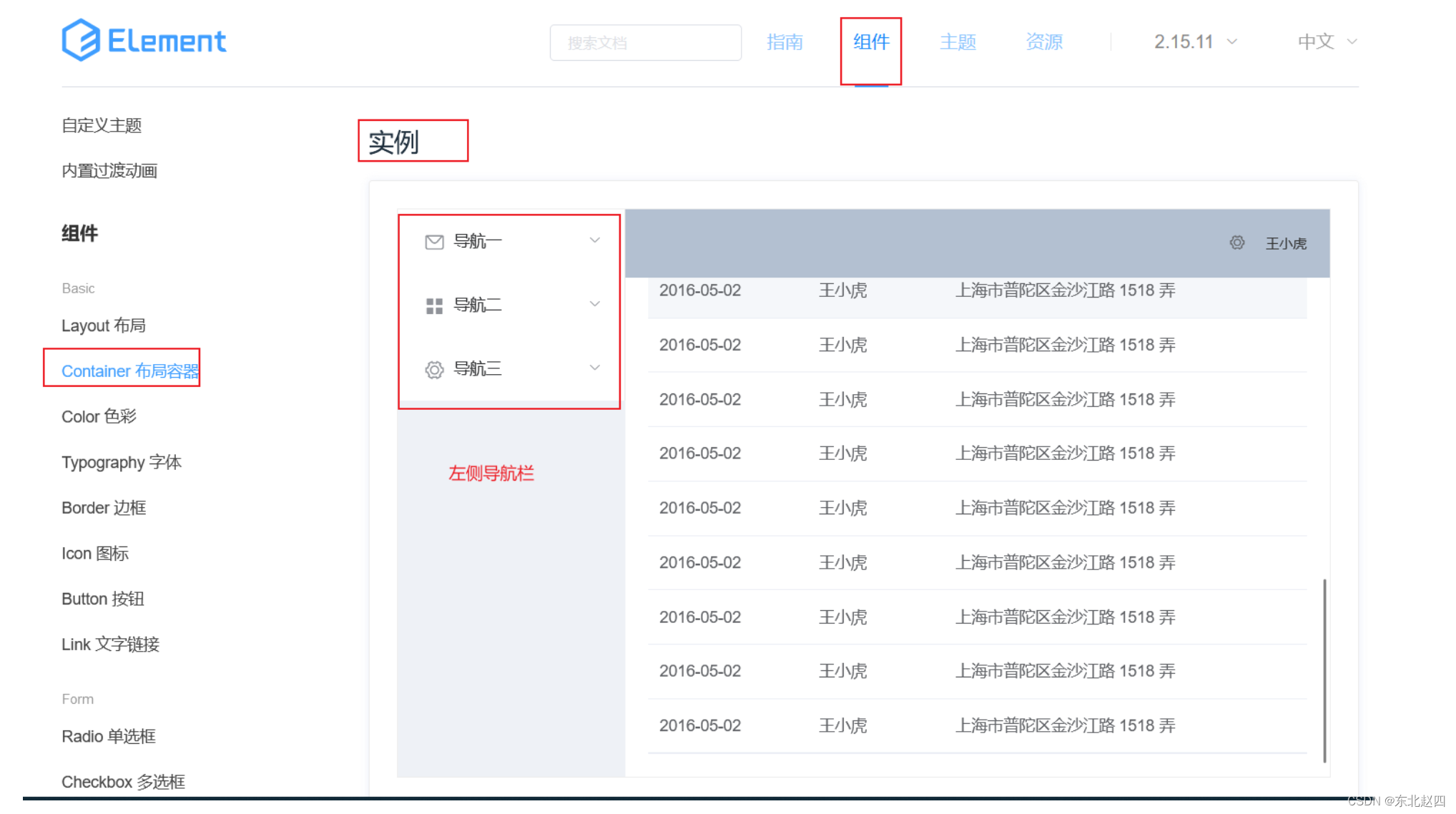
Task: Click the envelope icon beside 导航一
Action: coord(434,242)
